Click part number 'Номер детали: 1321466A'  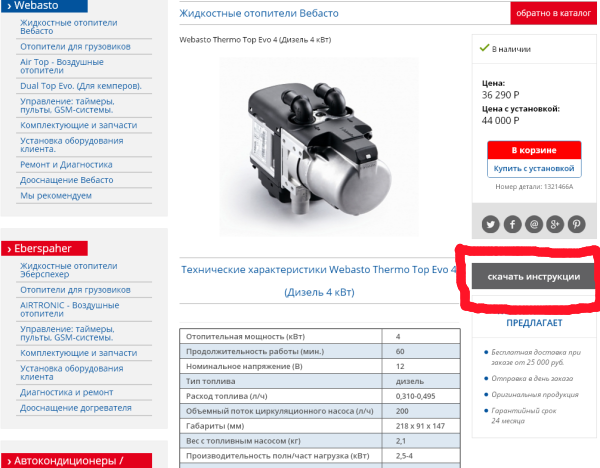coord(534,187)
